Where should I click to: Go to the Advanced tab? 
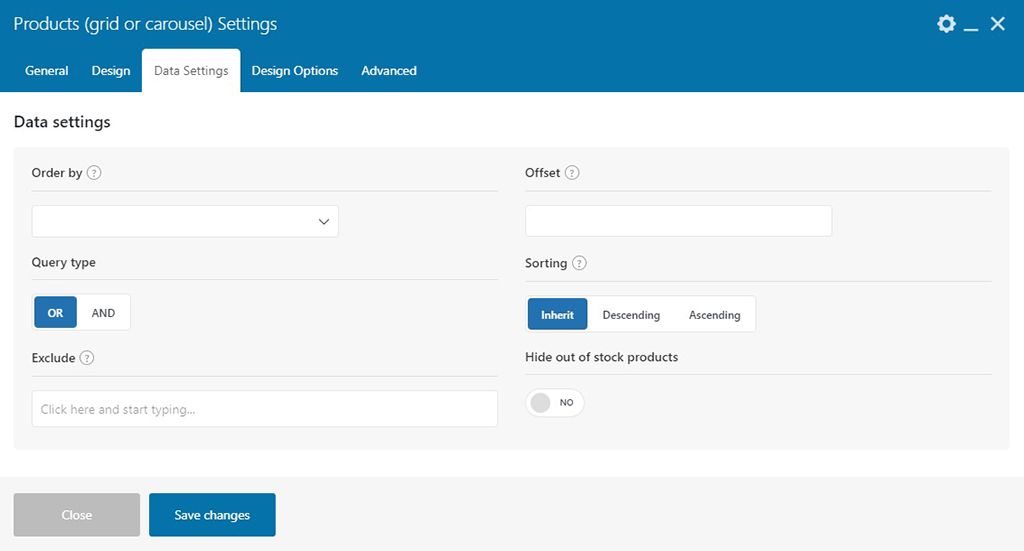coord(389,71)
